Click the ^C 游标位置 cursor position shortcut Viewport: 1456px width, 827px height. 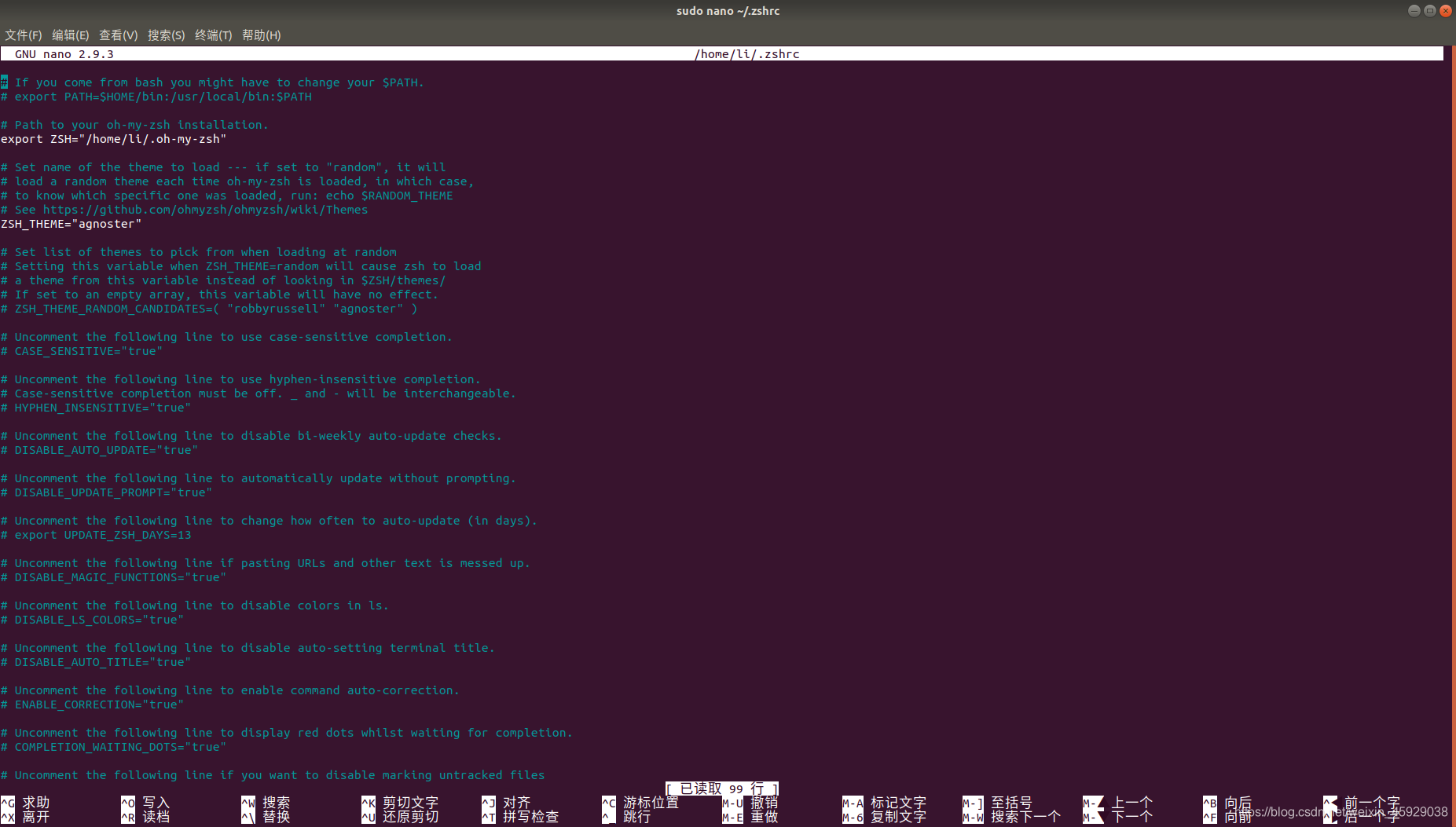(x=640, y=803)
